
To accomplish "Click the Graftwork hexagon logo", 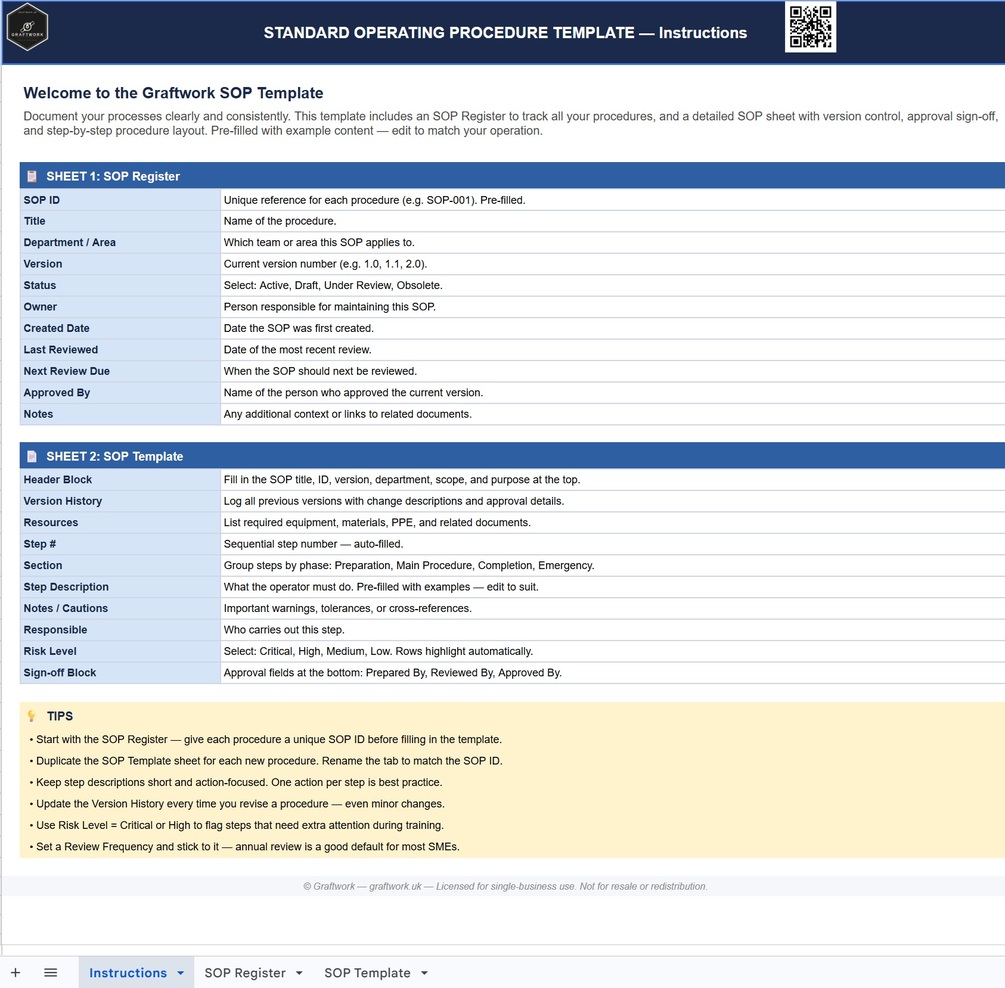I will [28, 28].
